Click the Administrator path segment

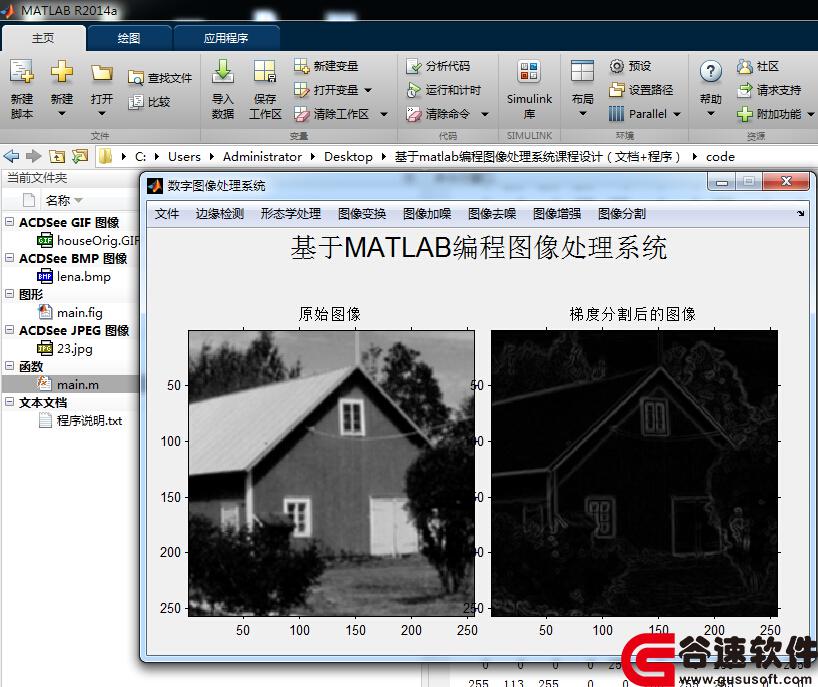(x=262, y=156)
